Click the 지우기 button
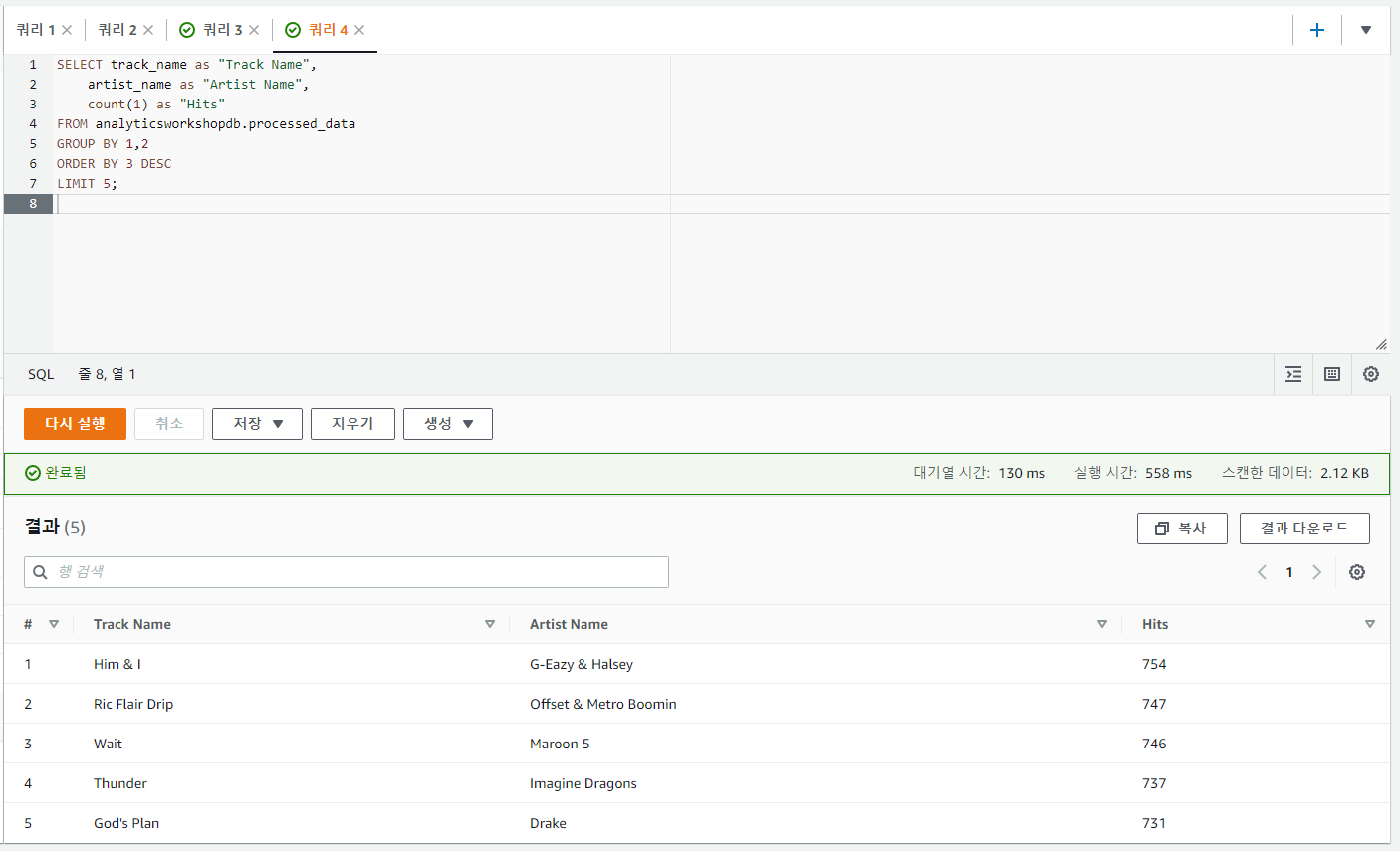Viewport: 1400px width, 851px height. tap(352, 424)
